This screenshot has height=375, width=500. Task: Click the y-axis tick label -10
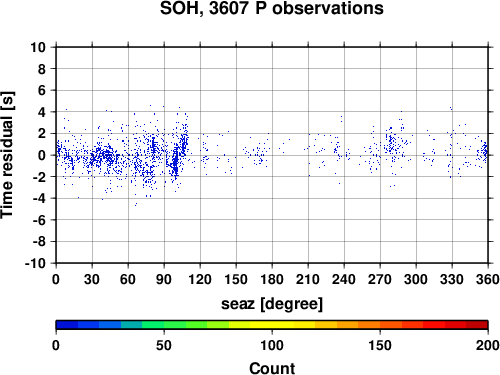[x=35, y=263]
